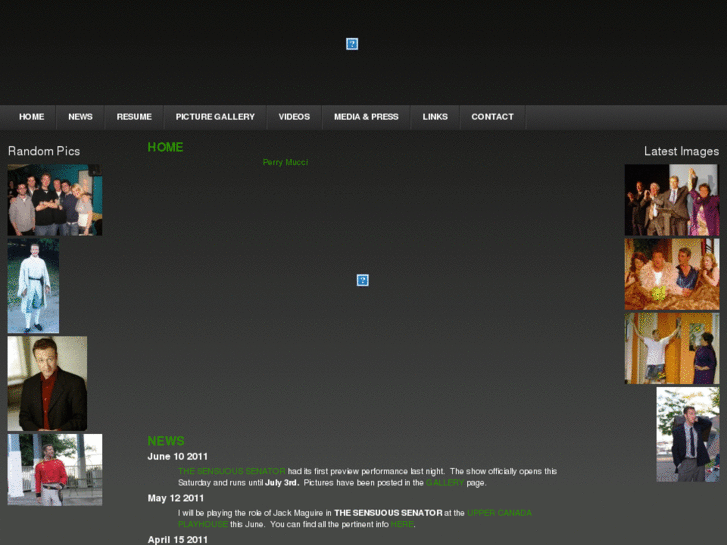This screenshot has height=545, width=727.
Task: Select PICTURE GALLERY in the navigation bar
Action: tap(215, 117)
